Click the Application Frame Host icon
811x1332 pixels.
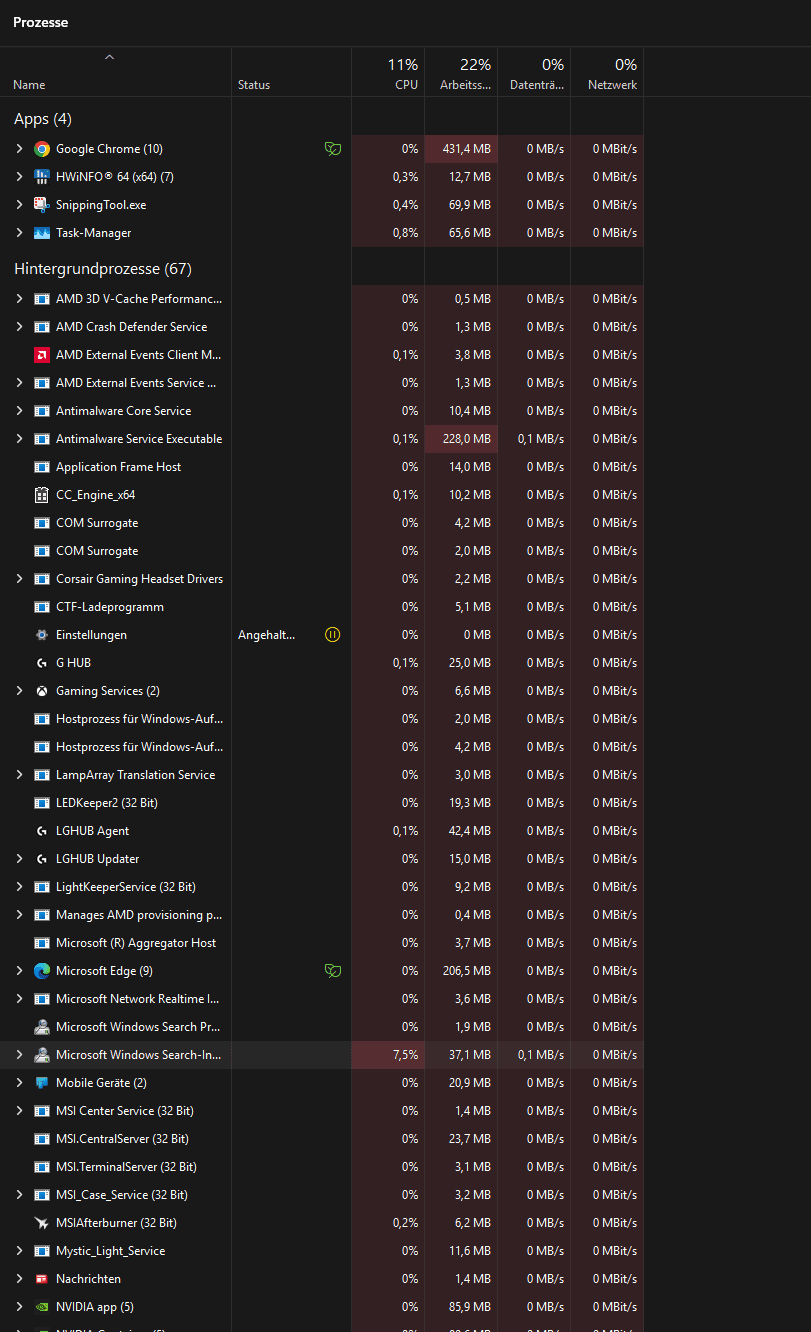(42, 467)
